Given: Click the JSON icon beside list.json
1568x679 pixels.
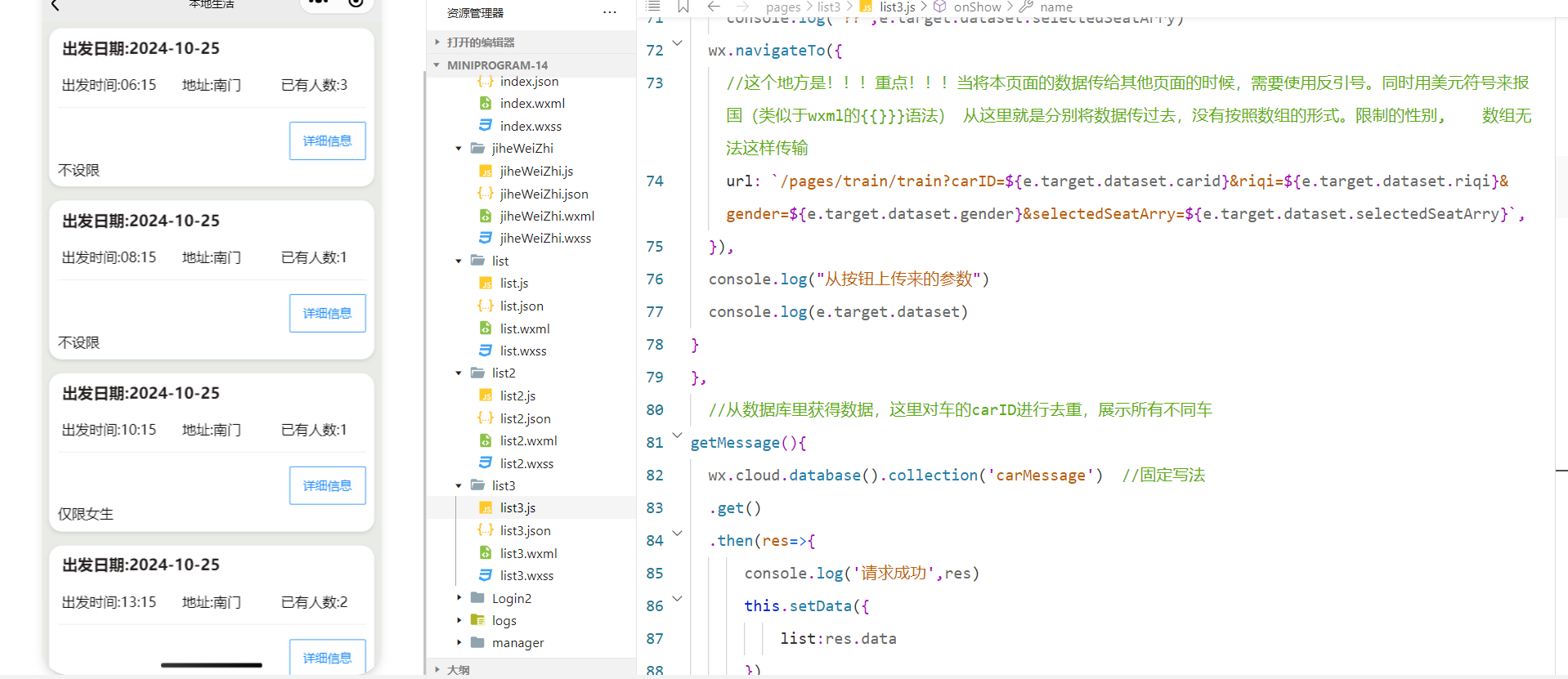Looking at the screenshot, I should (486, 306).
